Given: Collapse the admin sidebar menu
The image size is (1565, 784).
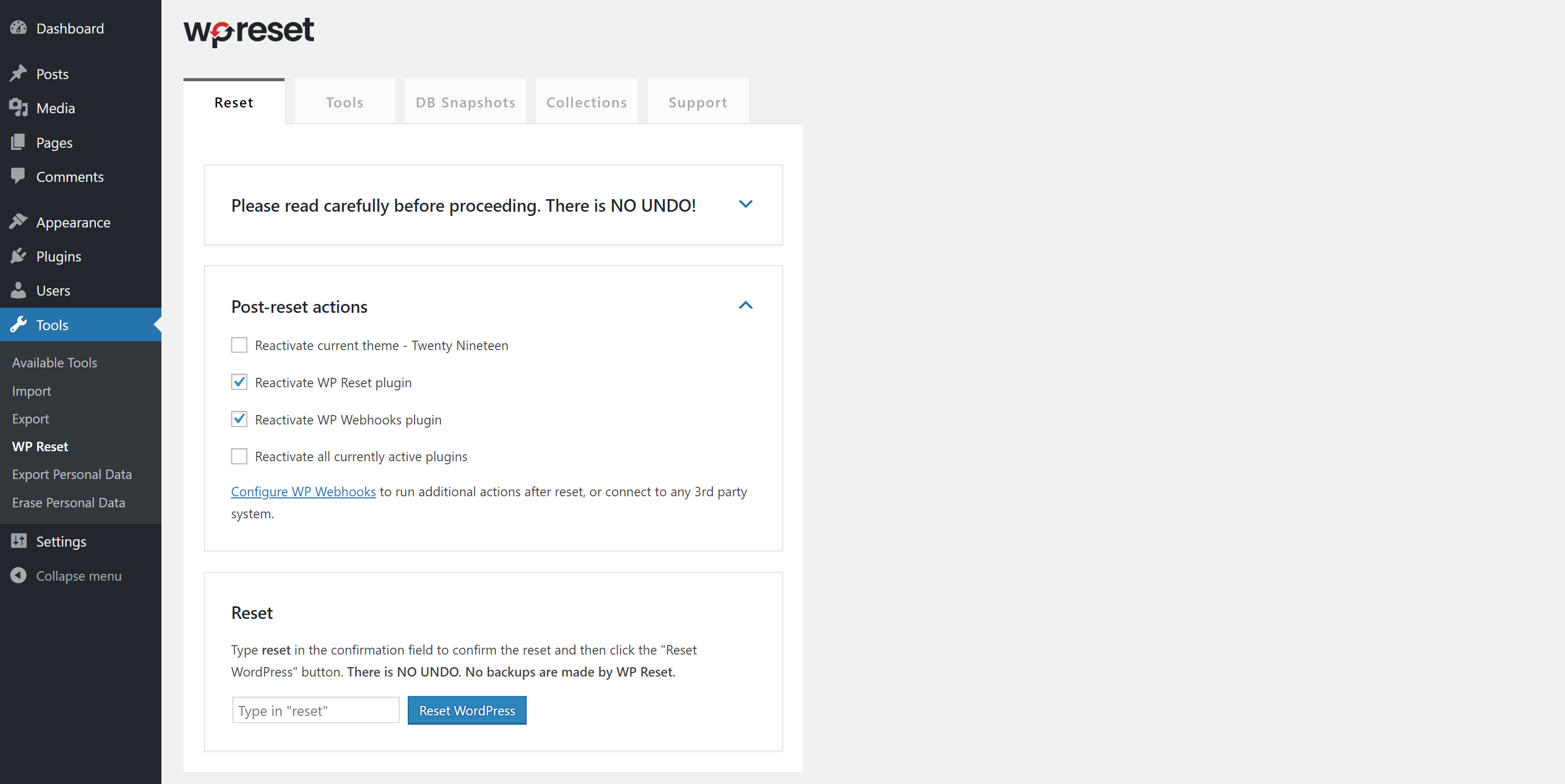Looking at the screenshot, I should click(x=78, y=576).
